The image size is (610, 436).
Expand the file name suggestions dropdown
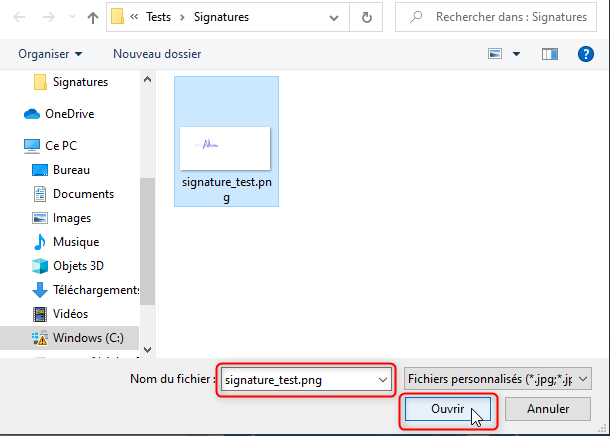click(380, 379)
